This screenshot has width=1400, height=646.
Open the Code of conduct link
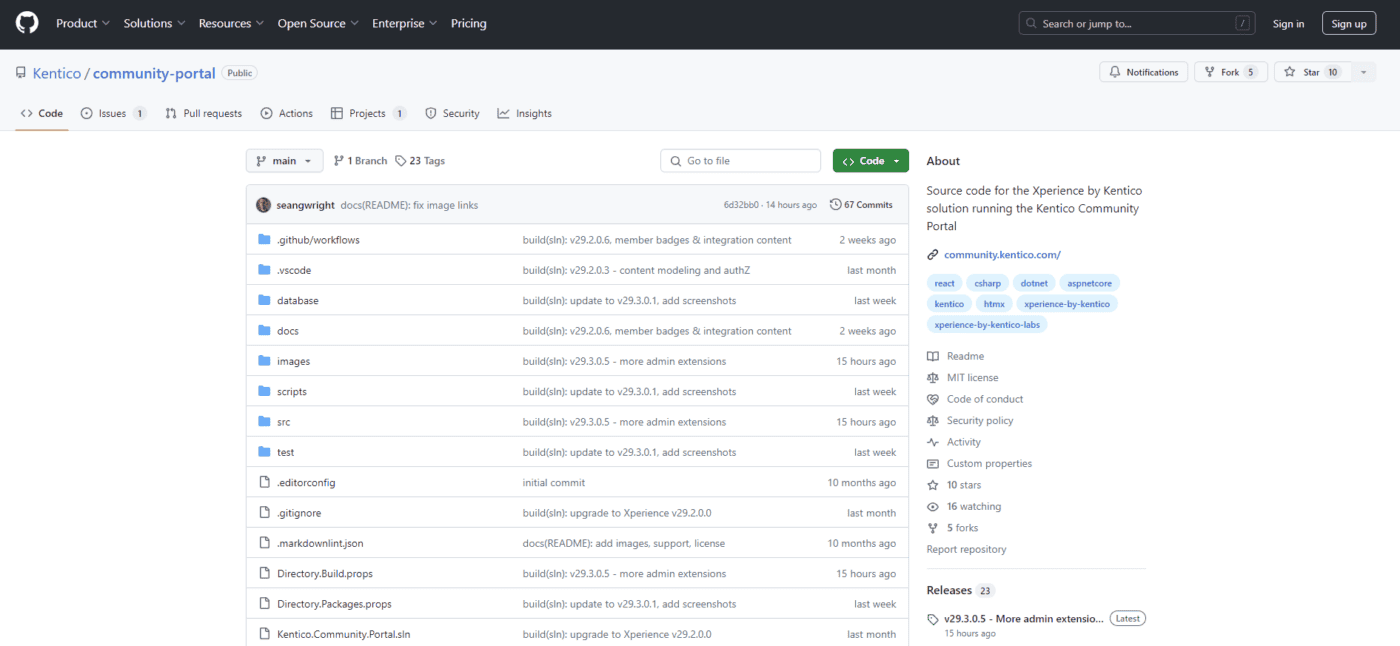(975, 399)
